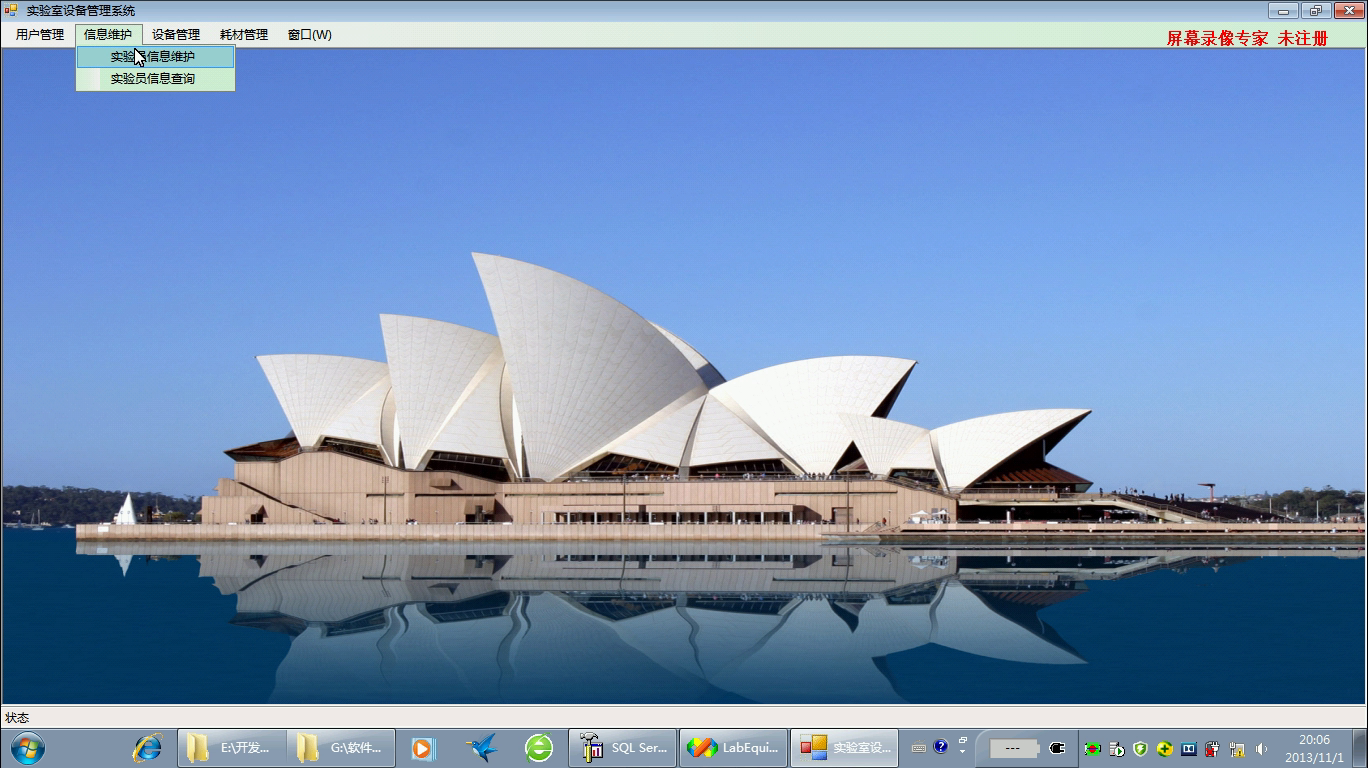Open the orange media player taskbar icon
This screenshot has height=768, width=1368.
click(x=422, y=747)
